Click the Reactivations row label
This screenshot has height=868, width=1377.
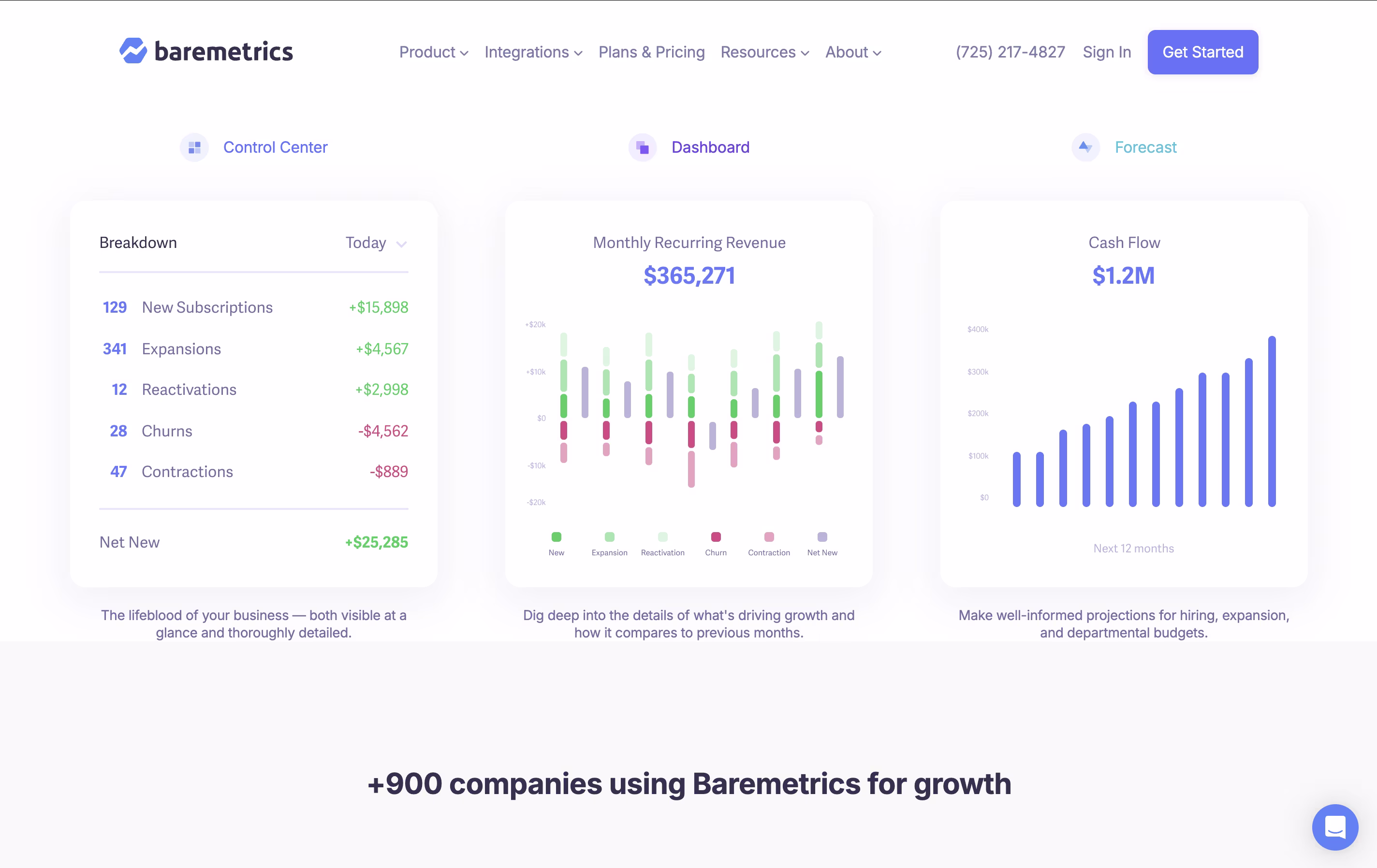pyautogui.click(x=189, y=390)
